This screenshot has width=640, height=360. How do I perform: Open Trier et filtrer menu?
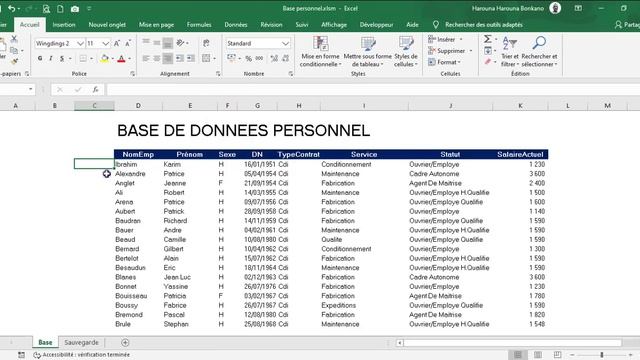tap(510, 51)
